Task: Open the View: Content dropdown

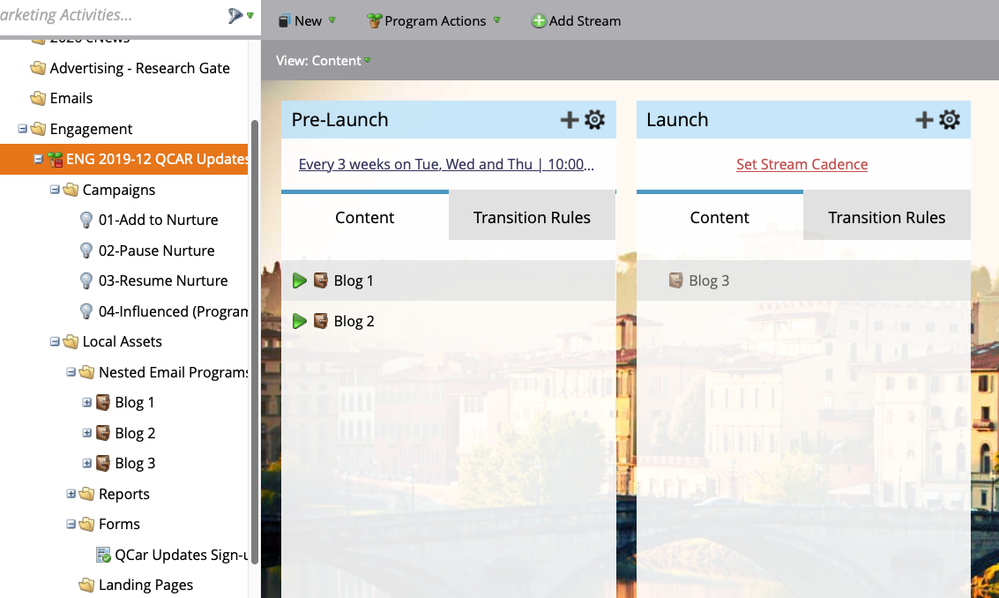Action: coord(323,61)
